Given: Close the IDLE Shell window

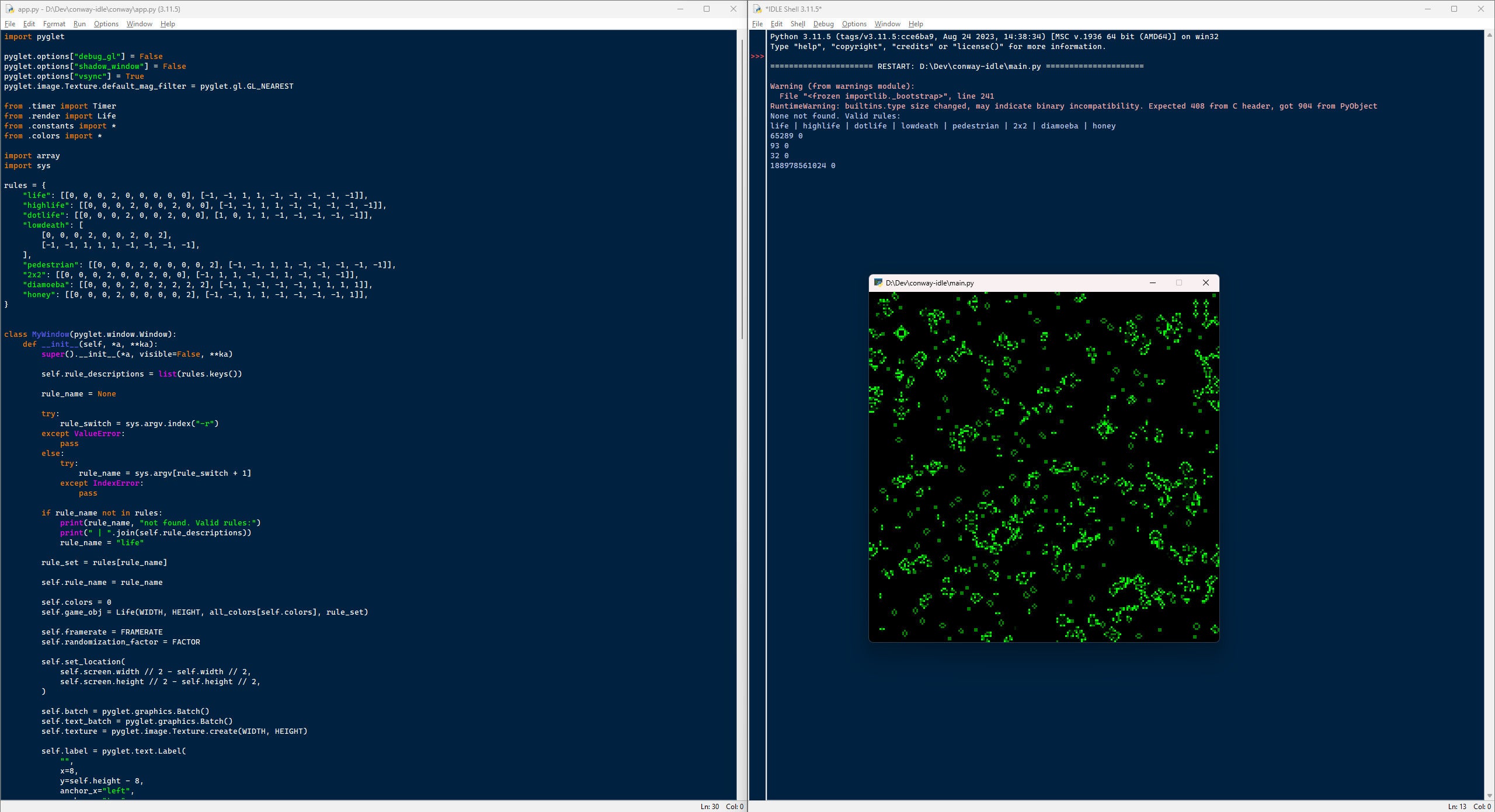Looking at the screenshot, I should click(x=1481, y=9).
